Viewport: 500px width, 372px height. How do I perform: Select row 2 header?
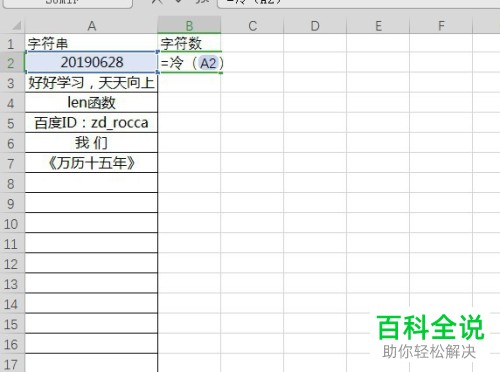pos(12,63)
